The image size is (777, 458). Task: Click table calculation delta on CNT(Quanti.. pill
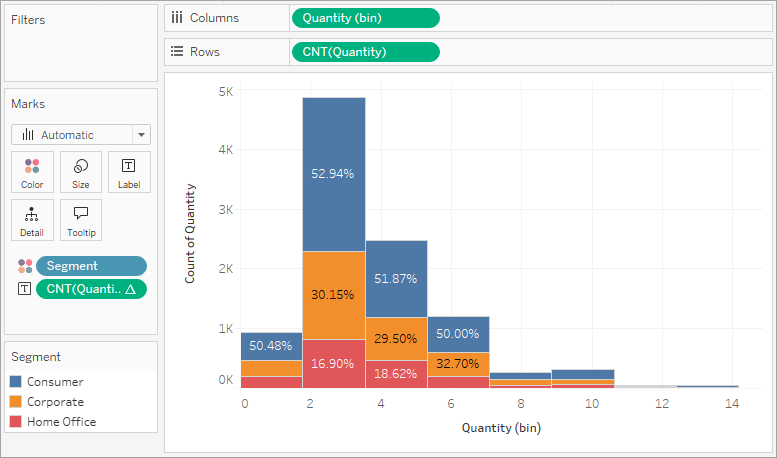pos(130,289)
